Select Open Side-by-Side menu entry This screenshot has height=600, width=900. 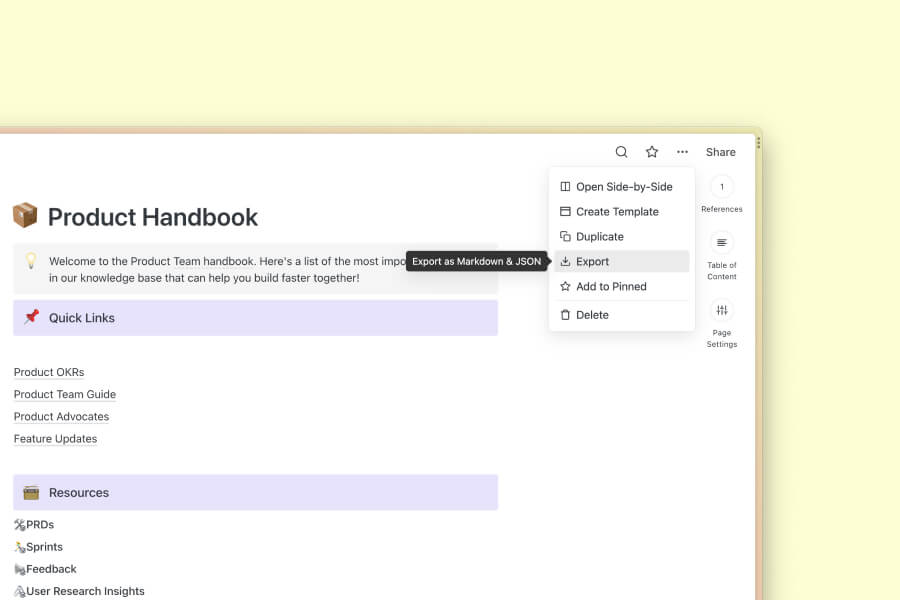click(x=623, y=187)
